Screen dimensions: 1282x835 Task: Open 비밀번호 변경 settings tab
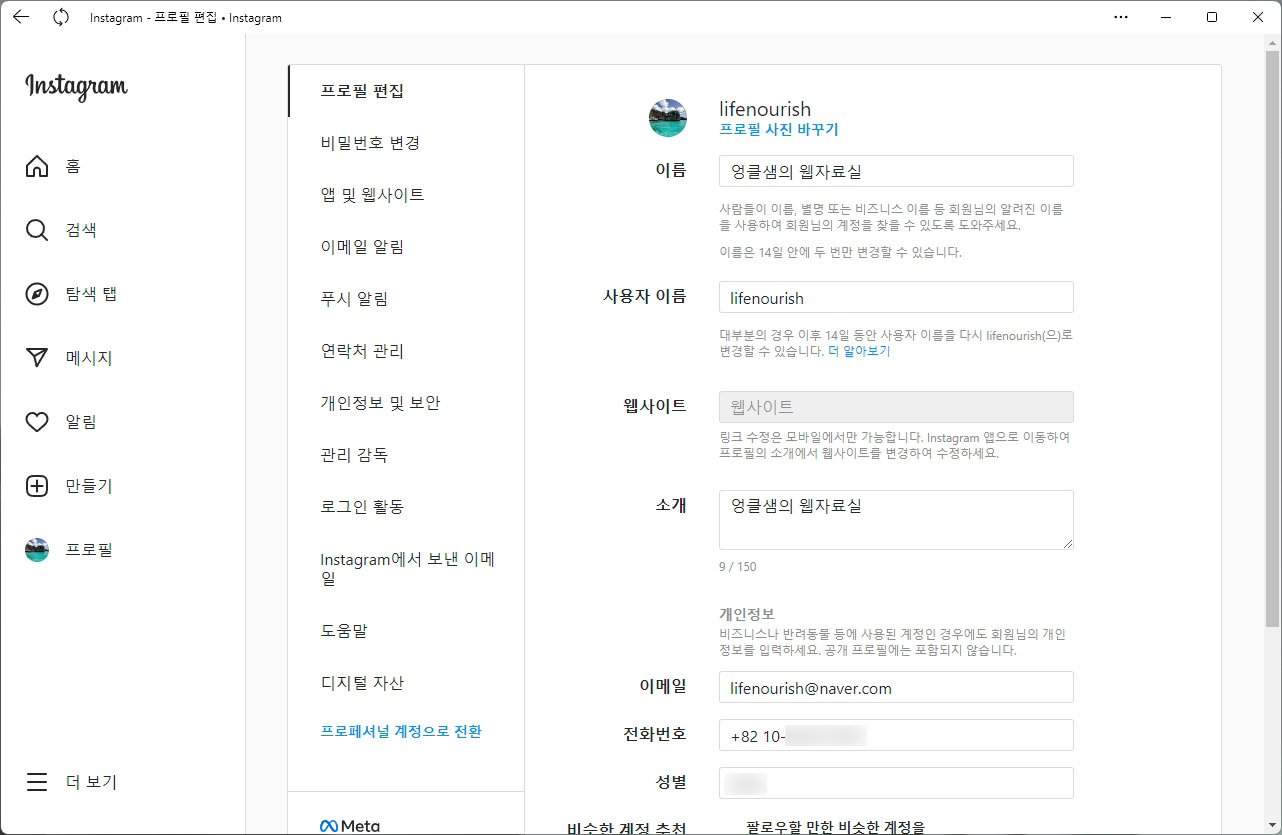pyautogui.click(x=406, y=143)
